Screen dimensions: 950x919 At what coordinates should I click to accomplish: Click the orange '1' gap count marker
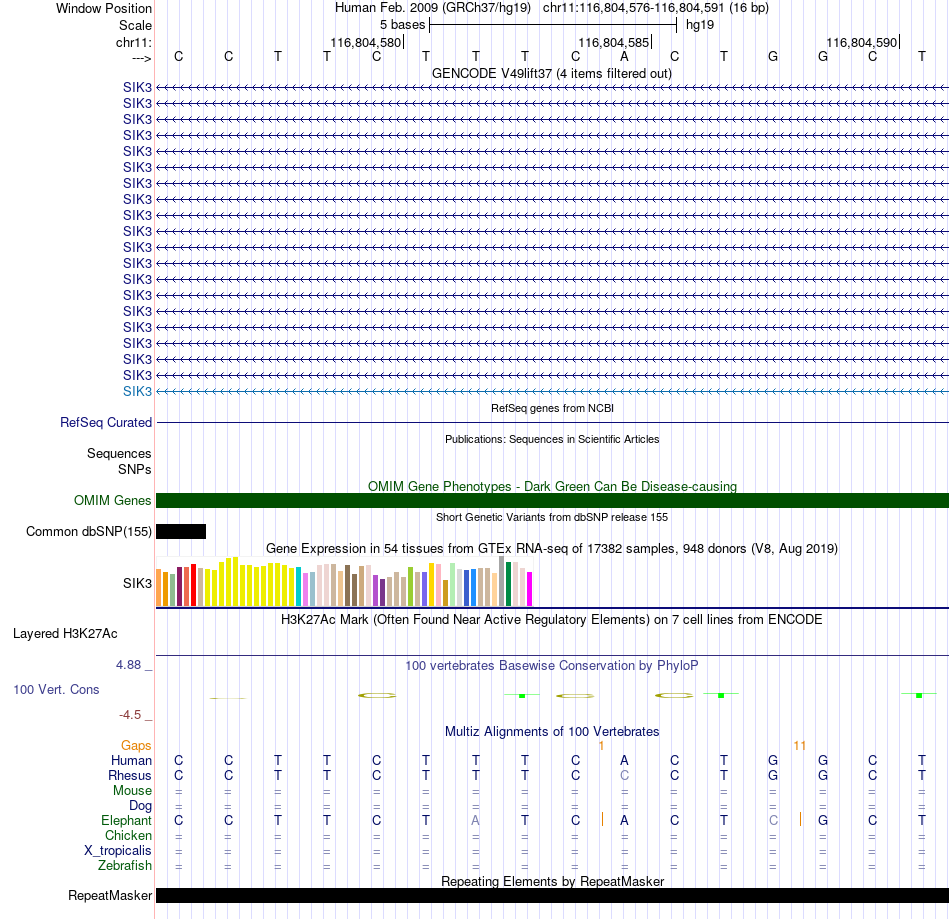click(x=601, y=746)
